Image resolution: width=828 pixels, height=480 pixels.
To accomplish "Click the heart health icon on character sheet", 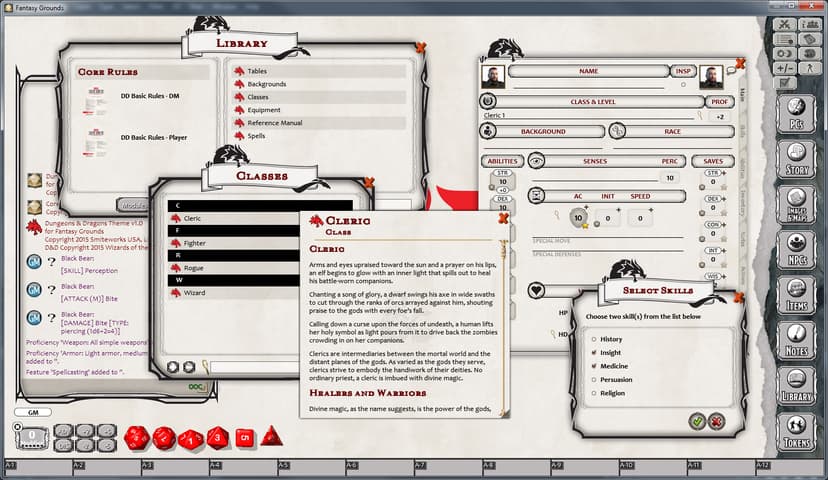I will (536, 290).
